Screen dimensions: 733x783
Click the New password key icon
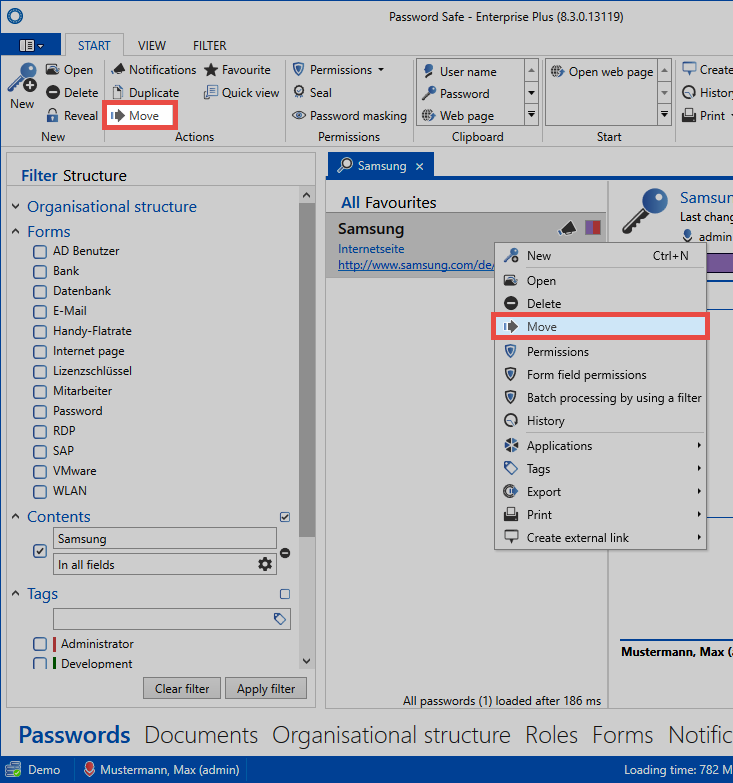22,78
